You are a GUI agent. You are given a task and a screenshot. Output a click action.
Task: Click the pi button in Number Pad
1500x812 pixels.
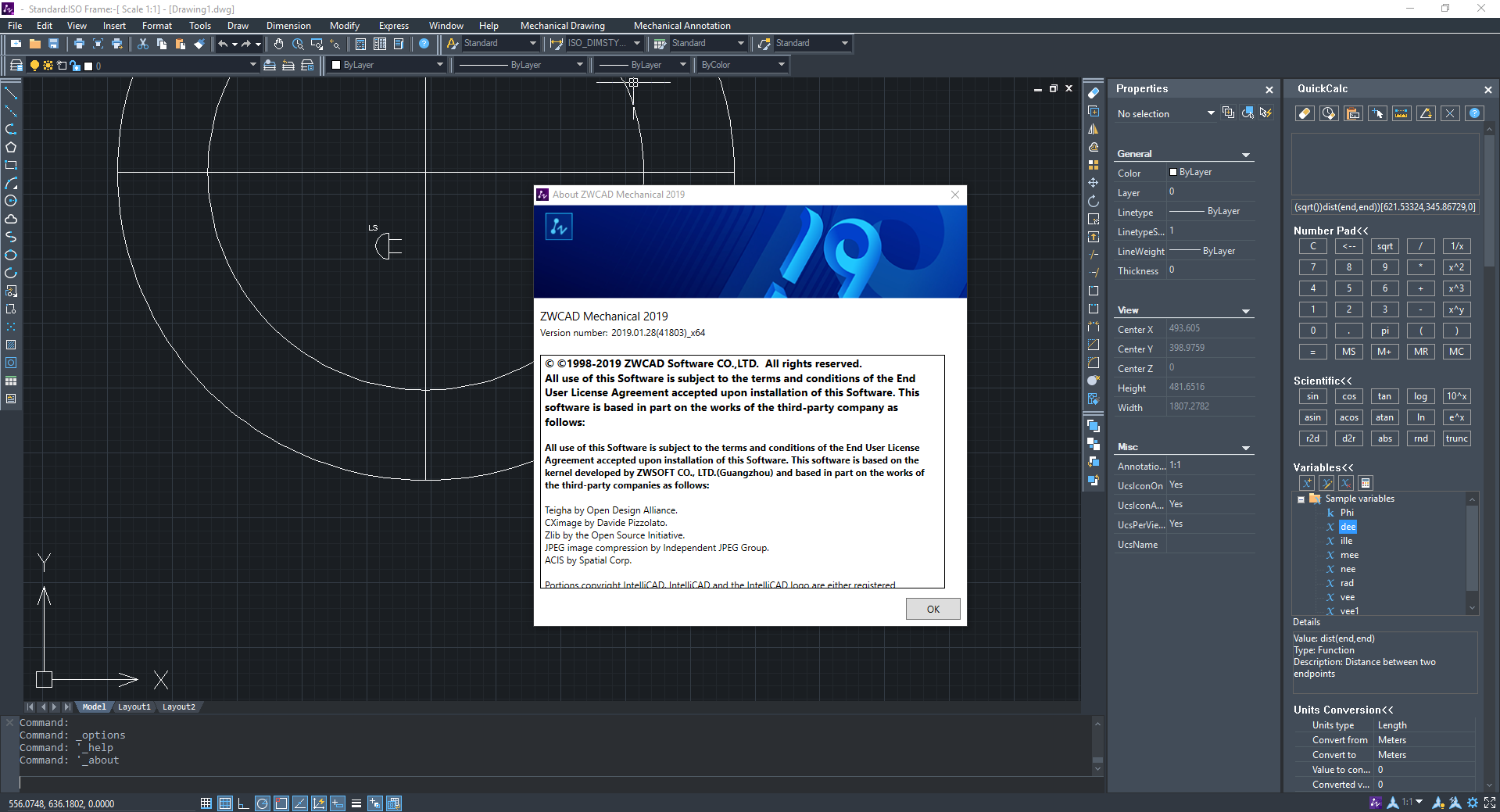[x=1384, y=331]
